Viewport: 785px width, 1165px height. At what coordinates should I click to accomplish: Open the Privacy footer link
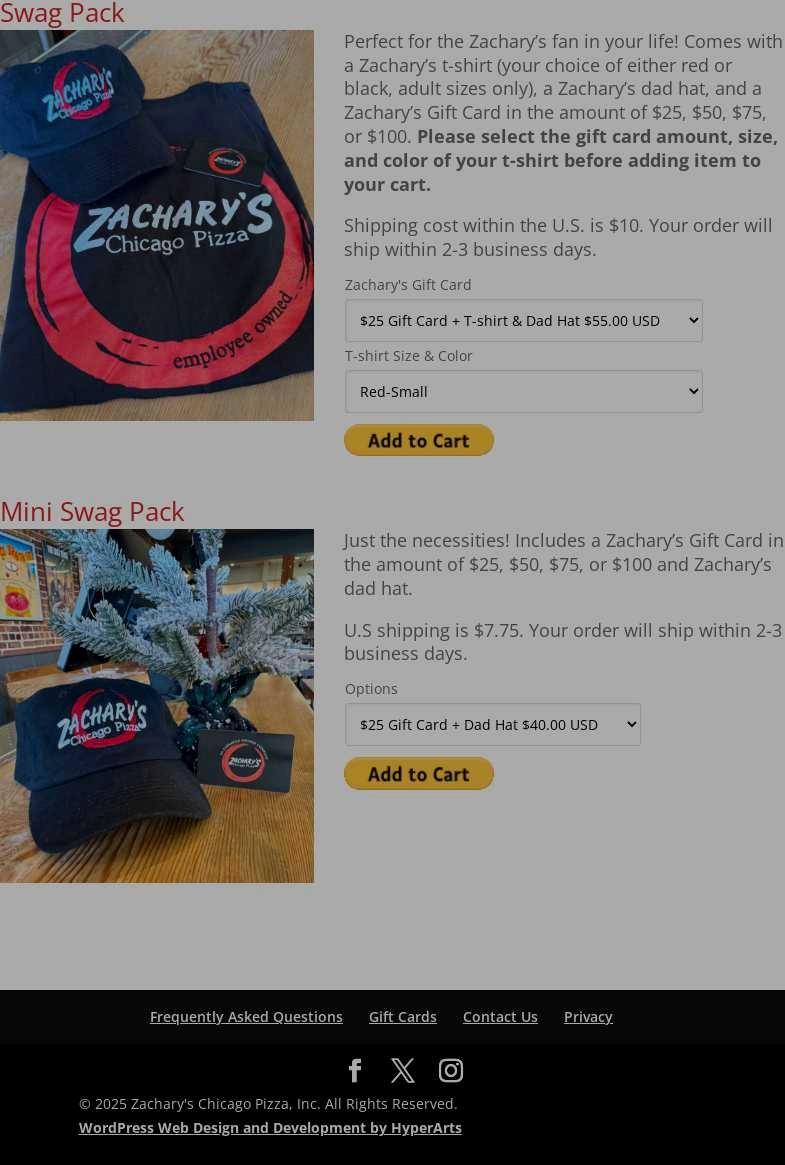tap(588, 1016)
